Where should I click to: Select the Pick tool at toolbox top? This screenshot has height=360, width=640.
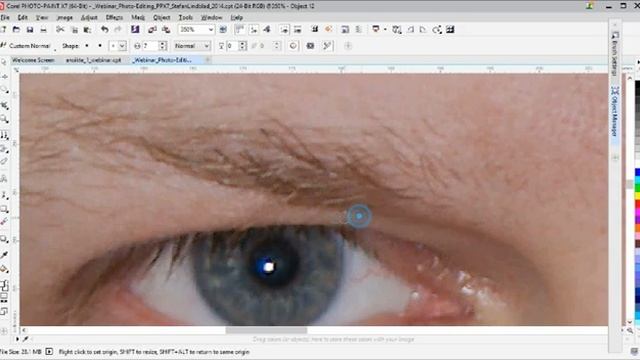(x=4, y=62)
